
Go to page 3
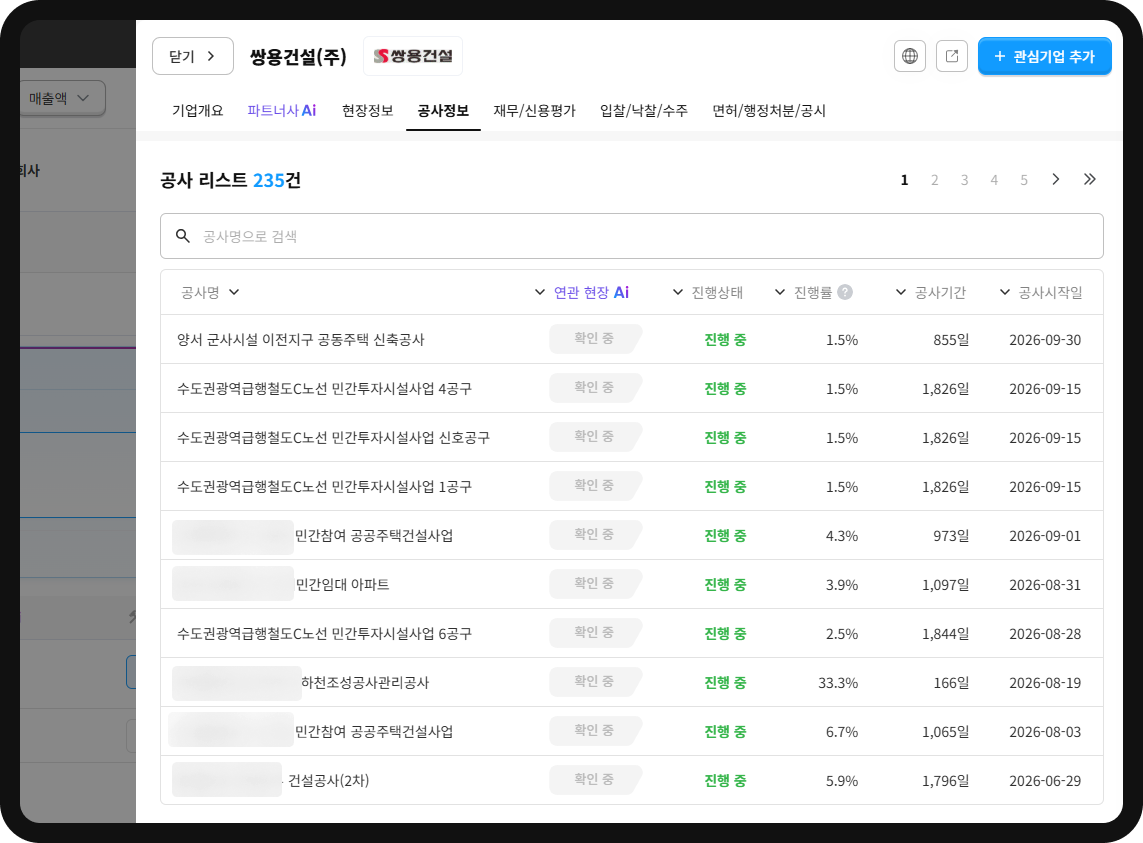[964, 180]
